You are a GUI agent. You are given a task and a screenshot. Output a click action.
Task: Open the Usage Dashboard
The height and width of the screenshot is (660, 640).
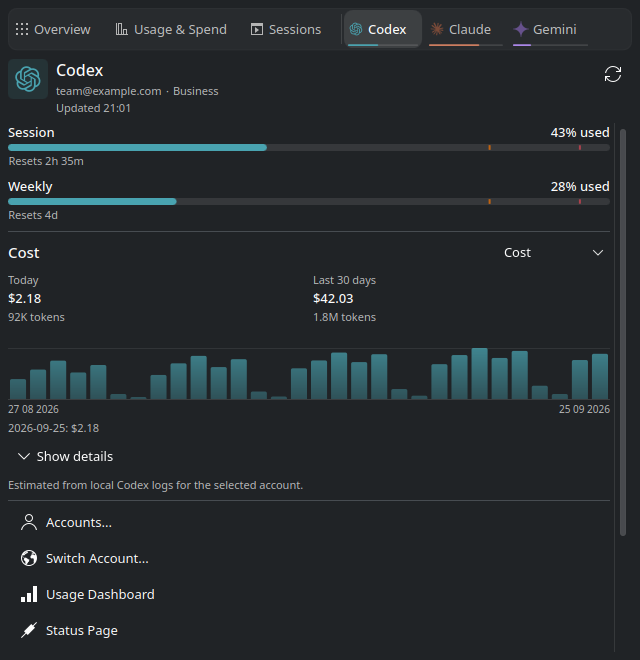pyautogui.click(x=309, y=594)
